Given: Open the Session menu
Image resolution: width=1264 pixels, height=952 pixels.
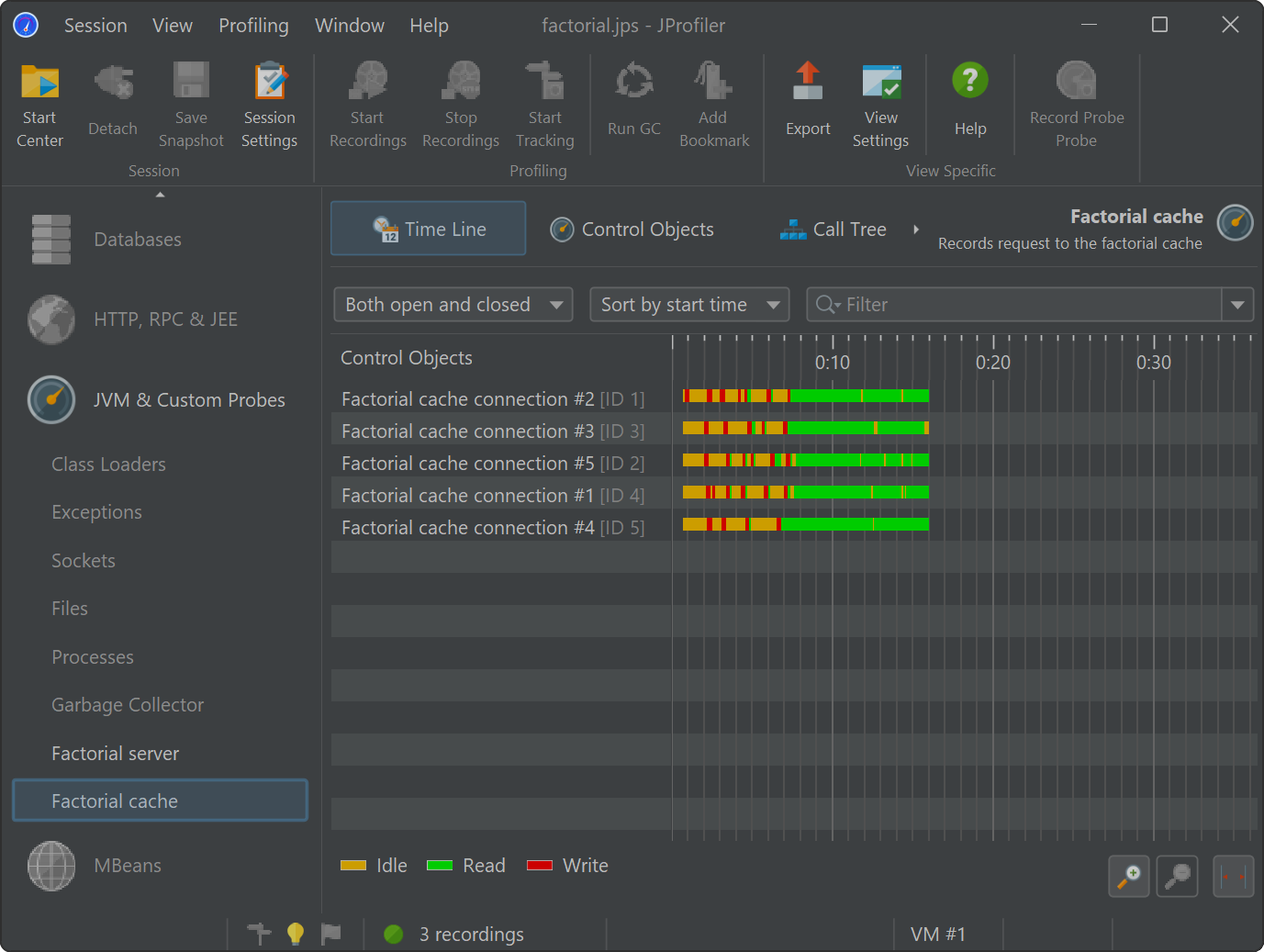Looking at the screenshot, I should click(95, 26).
